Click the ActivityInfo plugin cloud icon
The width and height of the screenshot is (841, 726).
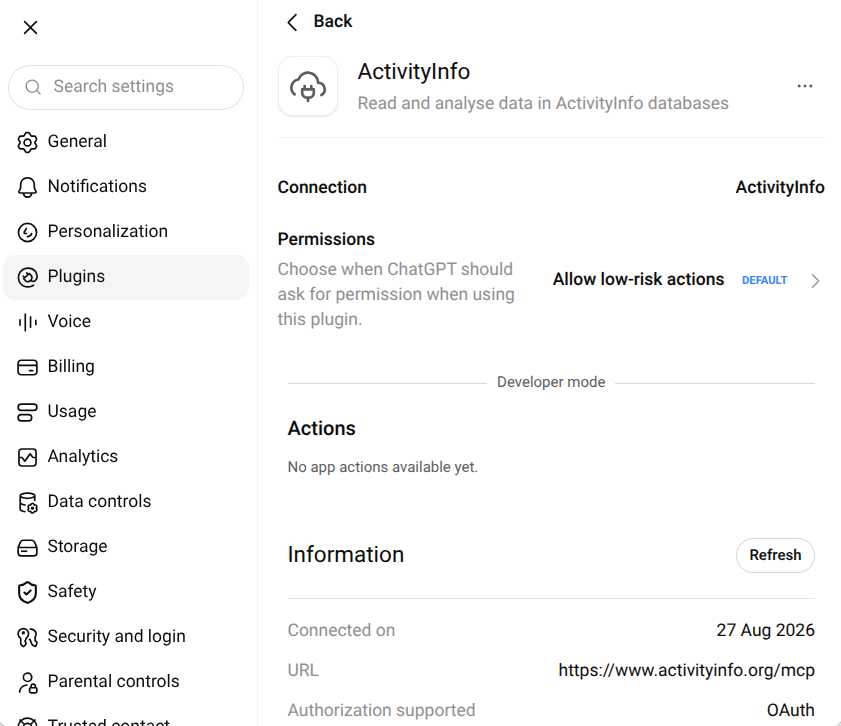pyautogui.click(x=308, y=86)
